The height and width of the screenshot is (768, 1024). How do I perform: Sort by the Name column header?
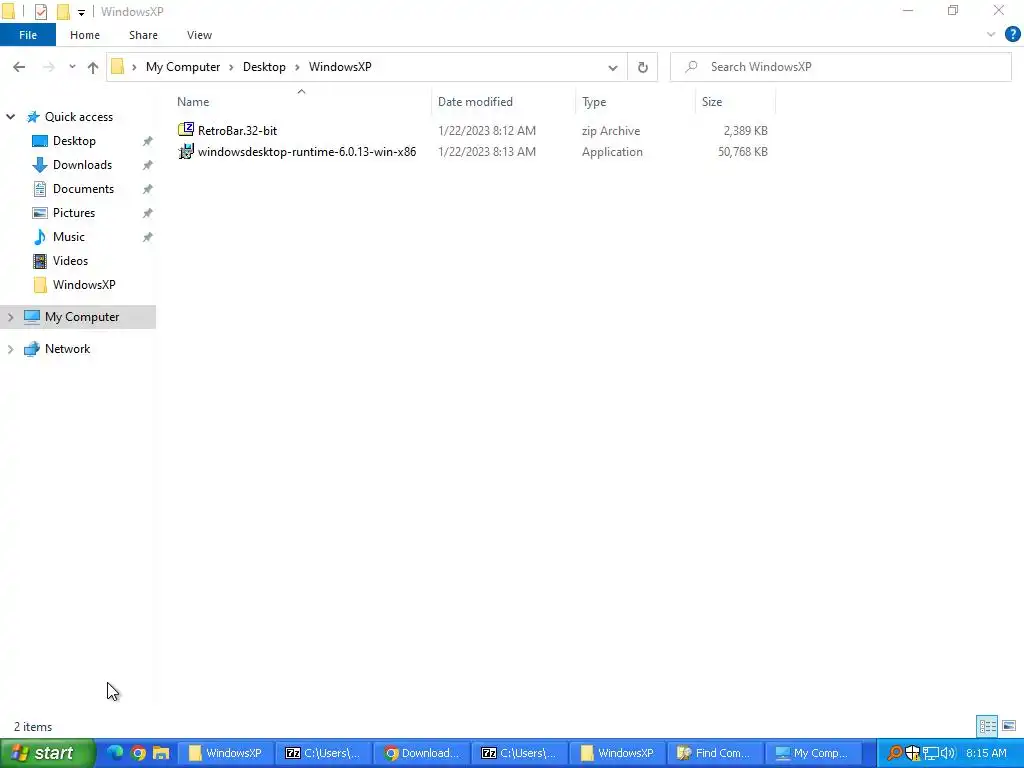pyautogui.click(x=302, y=102)
